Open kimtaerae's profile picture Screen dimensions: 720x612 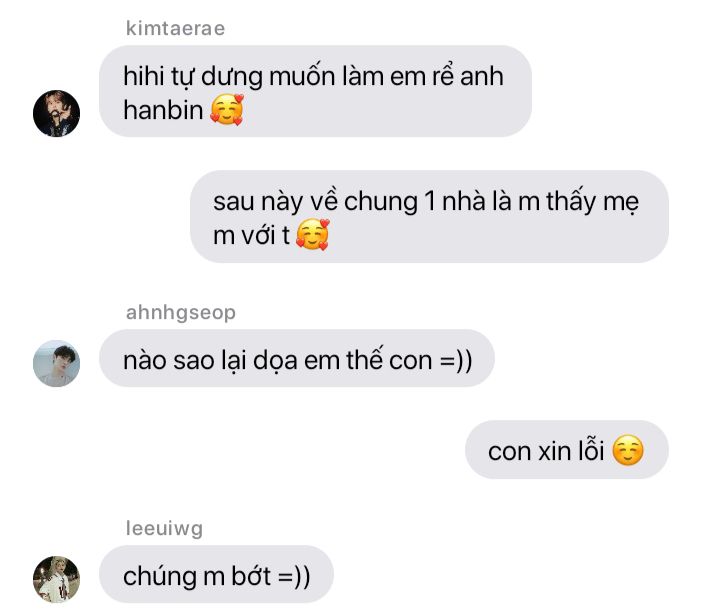tap(56, 113)
